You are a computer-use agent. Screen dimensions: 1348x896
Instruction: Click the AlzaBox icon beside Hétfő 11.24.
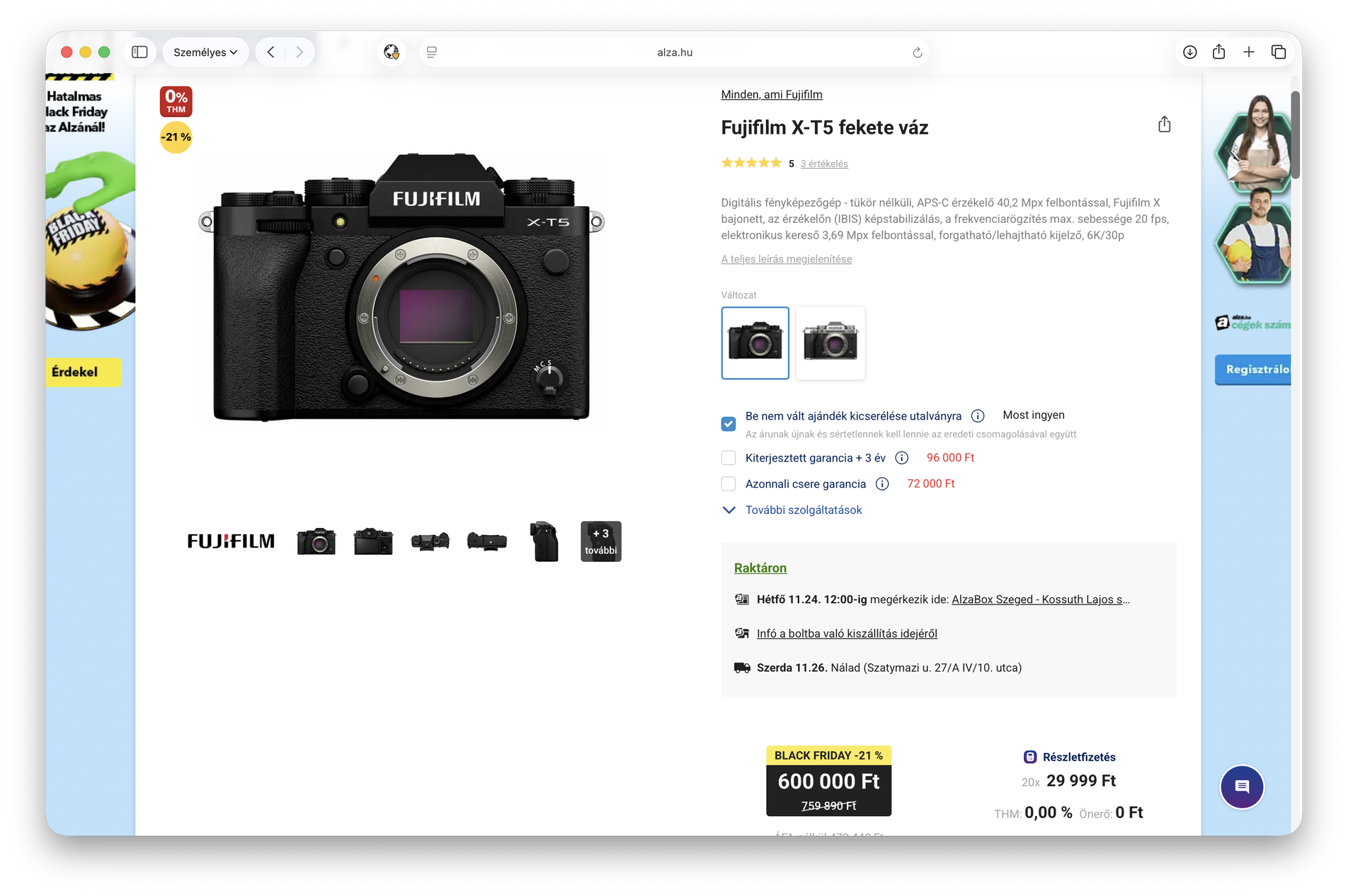[x=742, y=600]
